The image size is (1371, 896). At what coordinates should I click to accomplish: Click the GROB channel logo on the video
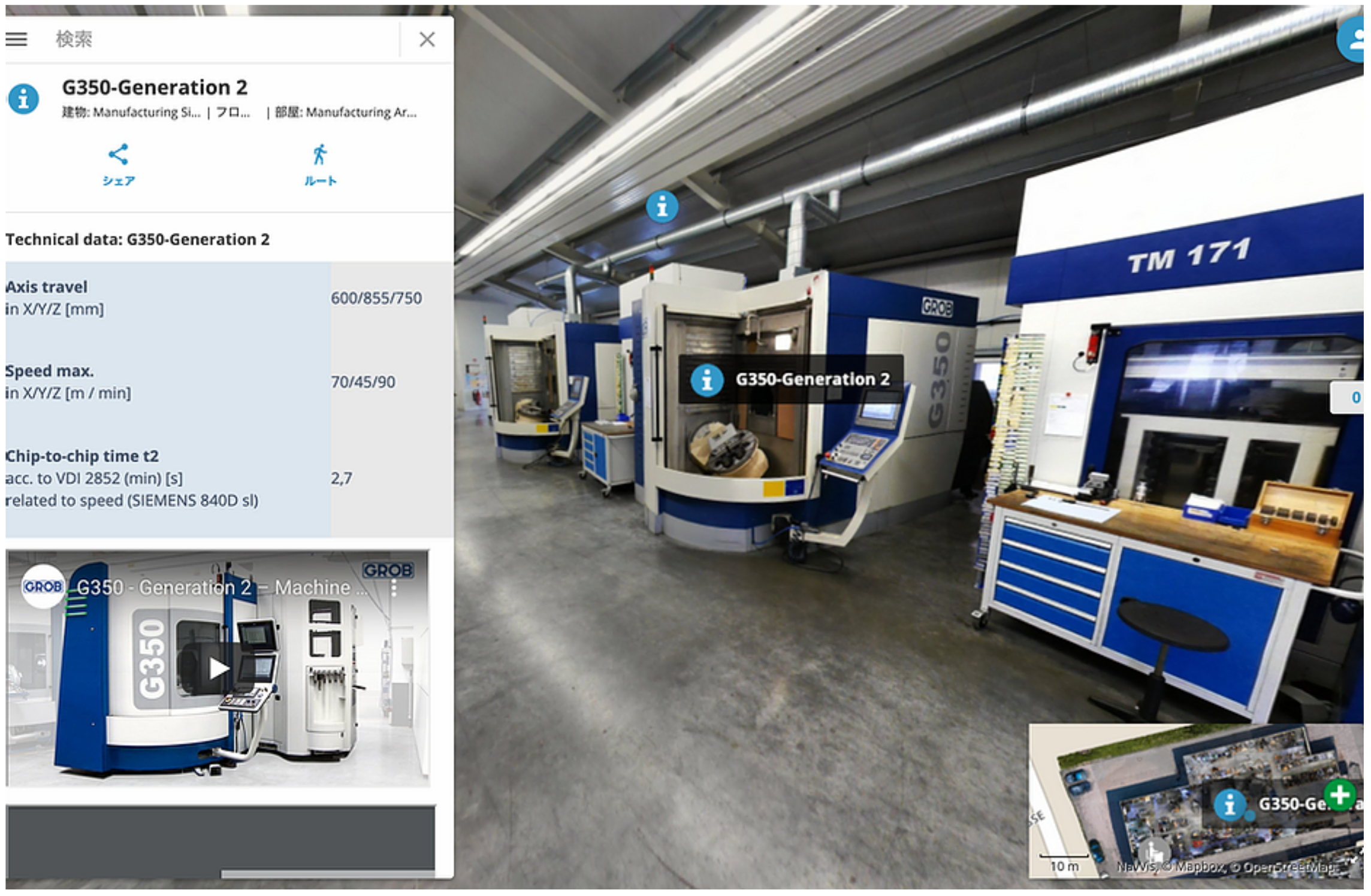(x=43, y=586)
